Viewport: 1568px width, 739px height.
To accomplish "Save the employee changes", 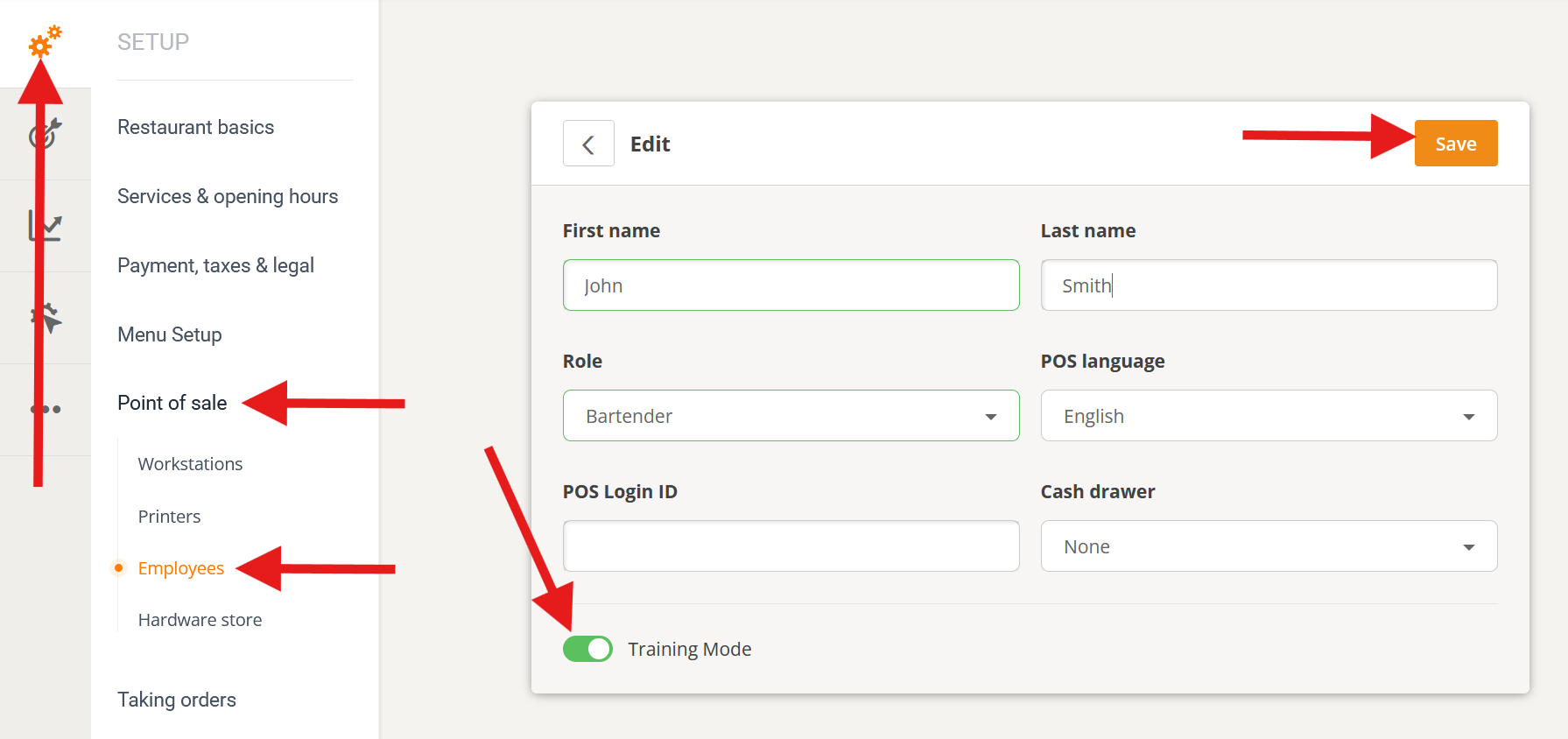I will [1456, 144].
